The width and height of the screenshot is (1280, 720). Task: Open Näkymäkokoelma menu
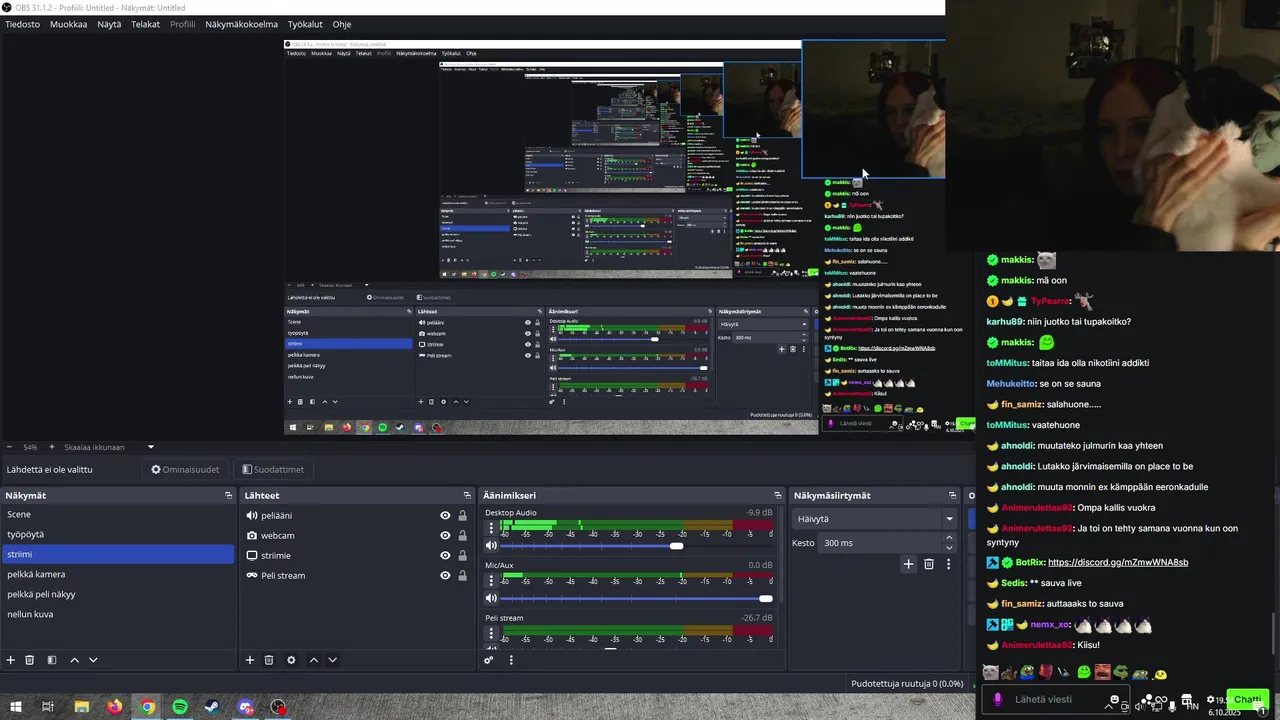point(241,24)
